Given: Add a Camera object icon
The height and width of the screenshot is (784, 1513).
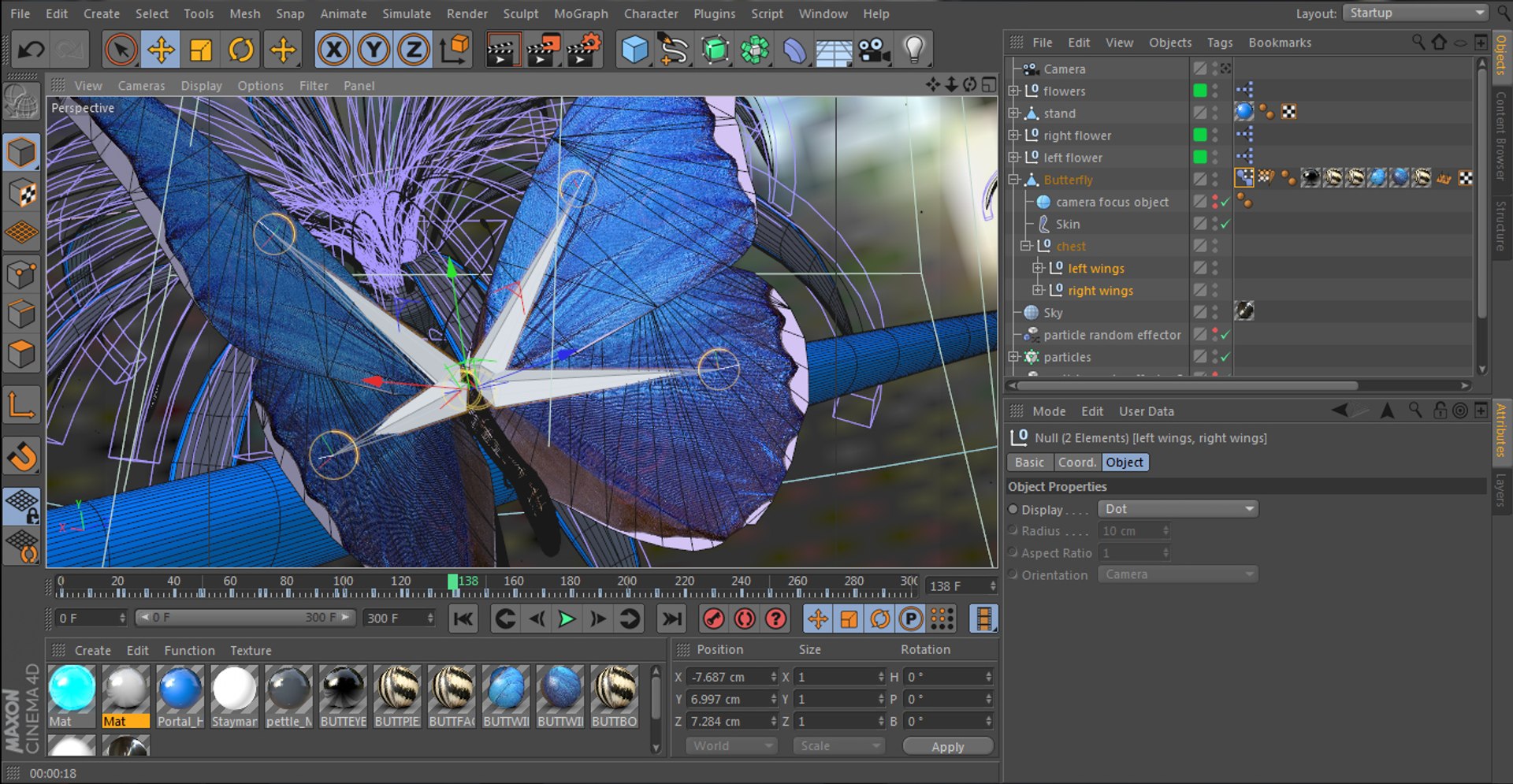Looking at the screenshot, I should (x=874, y=50).
